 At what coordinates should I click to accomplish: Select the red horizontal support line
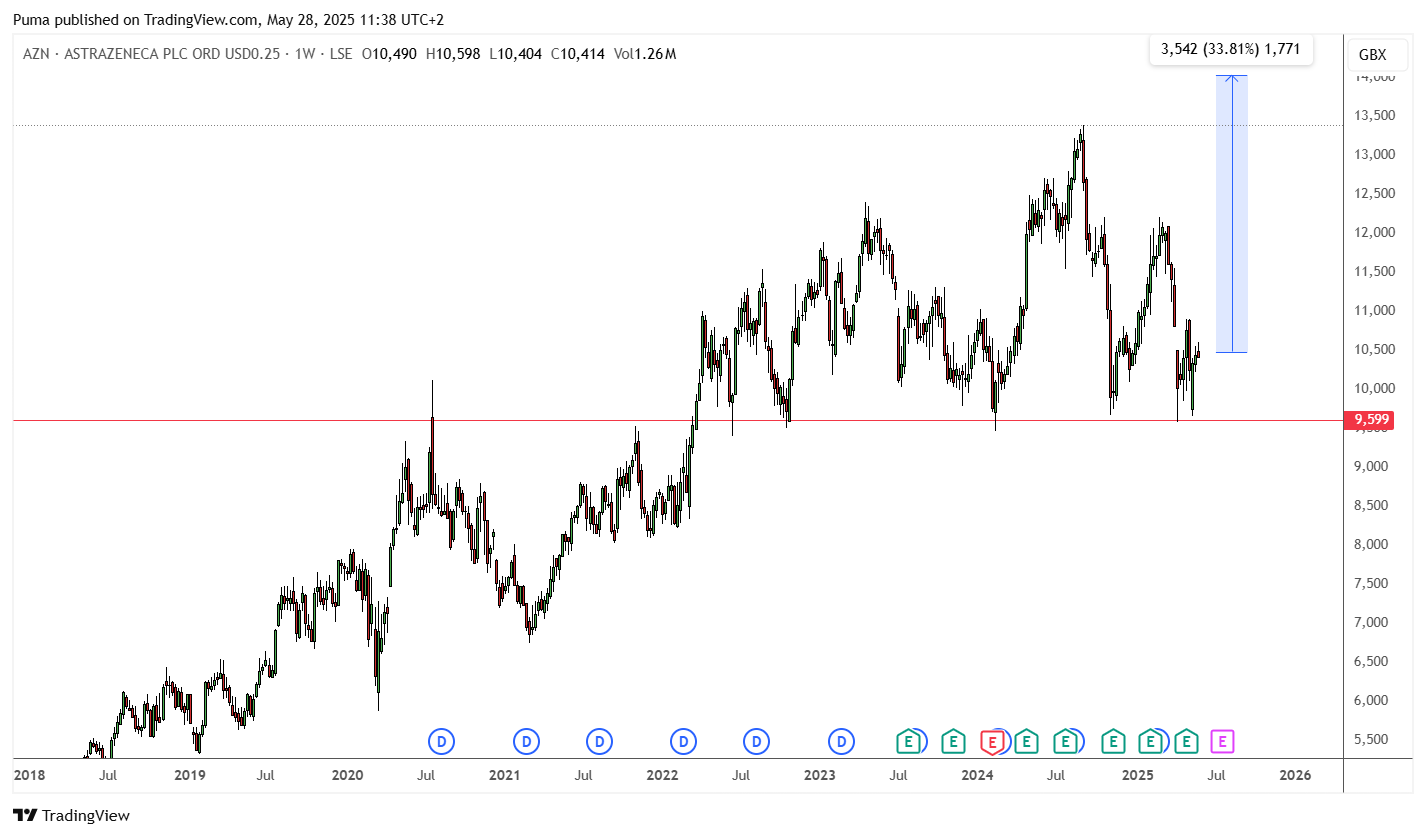[x=679, y=420]
